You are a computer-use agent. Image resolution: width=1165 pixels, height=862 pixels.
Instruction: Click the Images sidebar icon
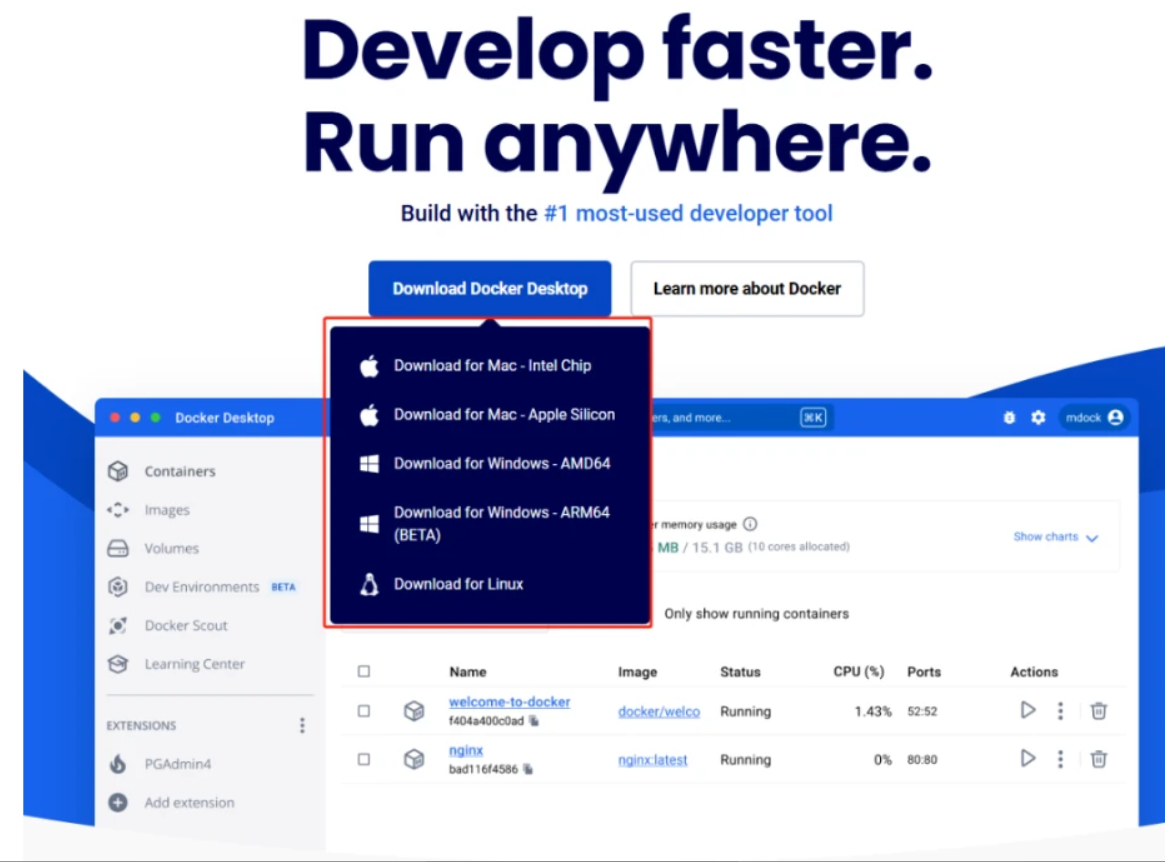(118, 510)
